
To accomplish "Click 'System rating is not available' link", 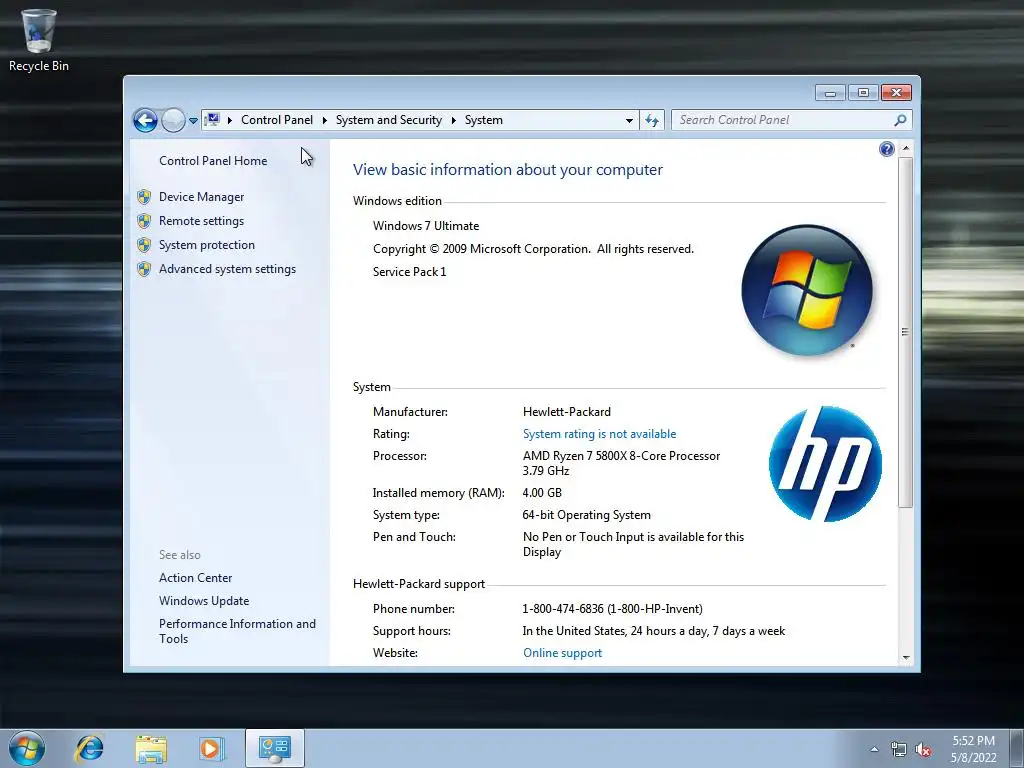I will pyautogui.click(x=600, y=434).
